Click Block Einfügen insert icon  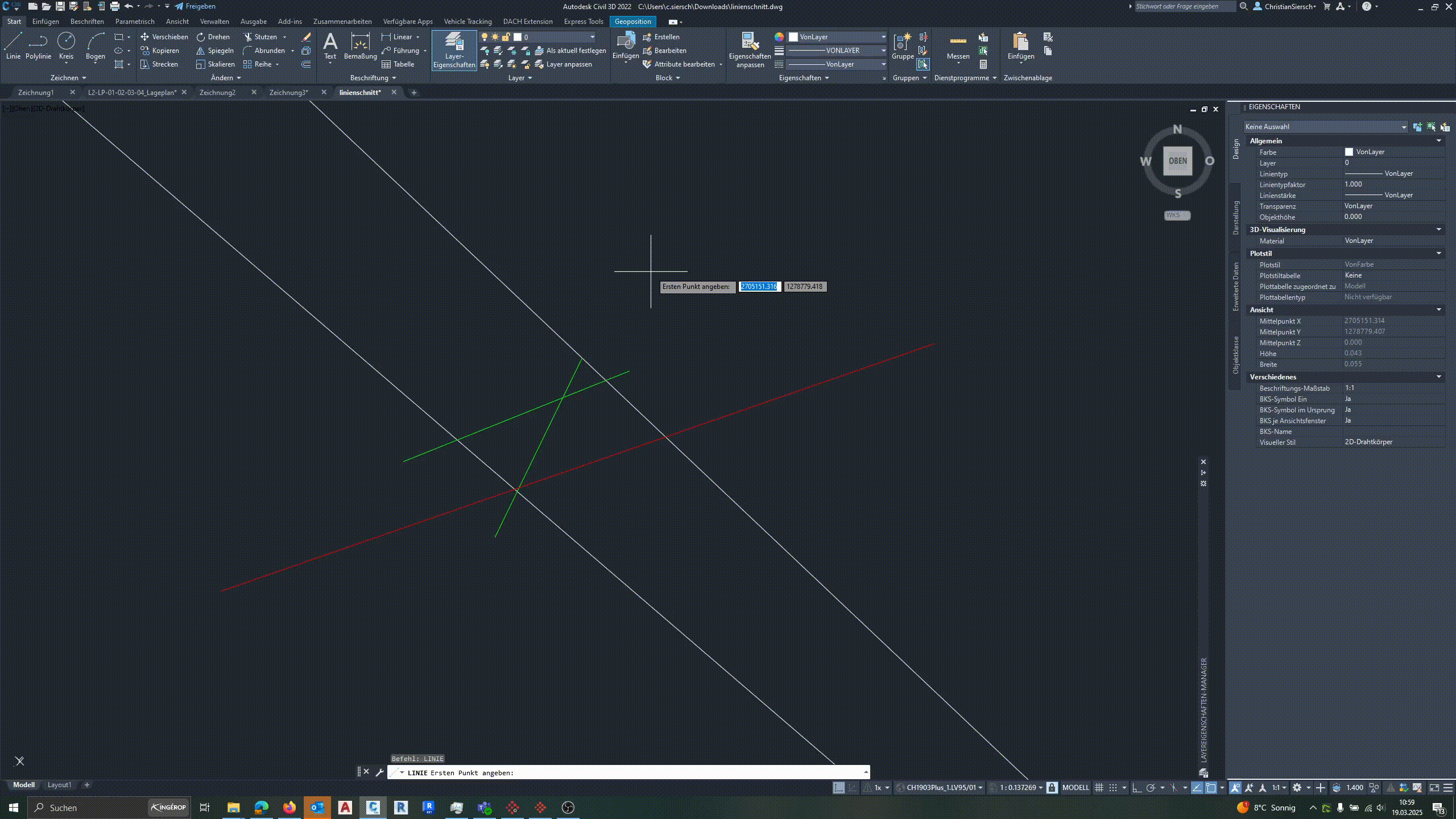pyautogui.click(x=626, y=41)
